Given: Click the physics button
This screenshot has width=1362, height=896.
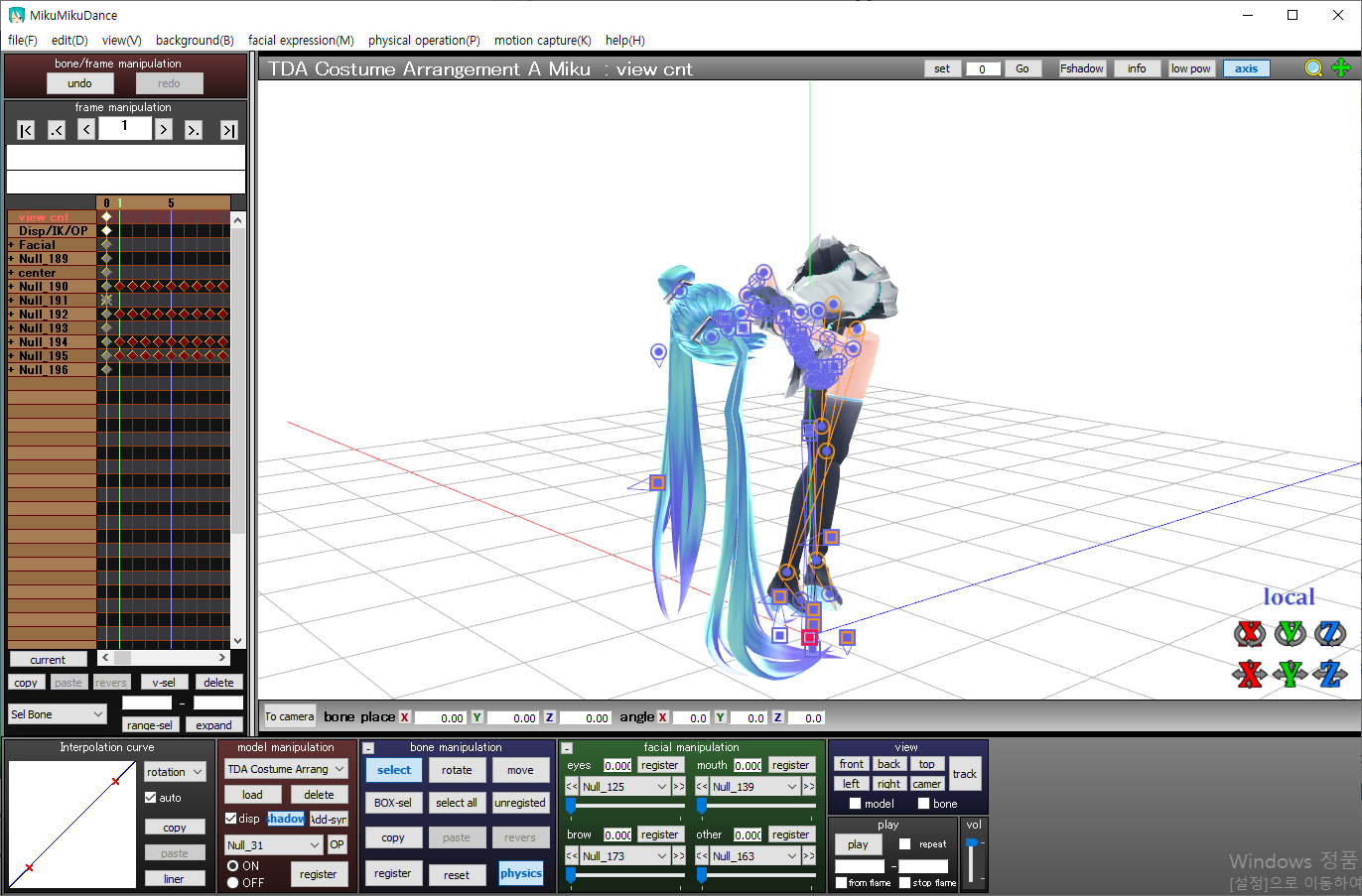Looking at the screenshot, I should point(521,874).
